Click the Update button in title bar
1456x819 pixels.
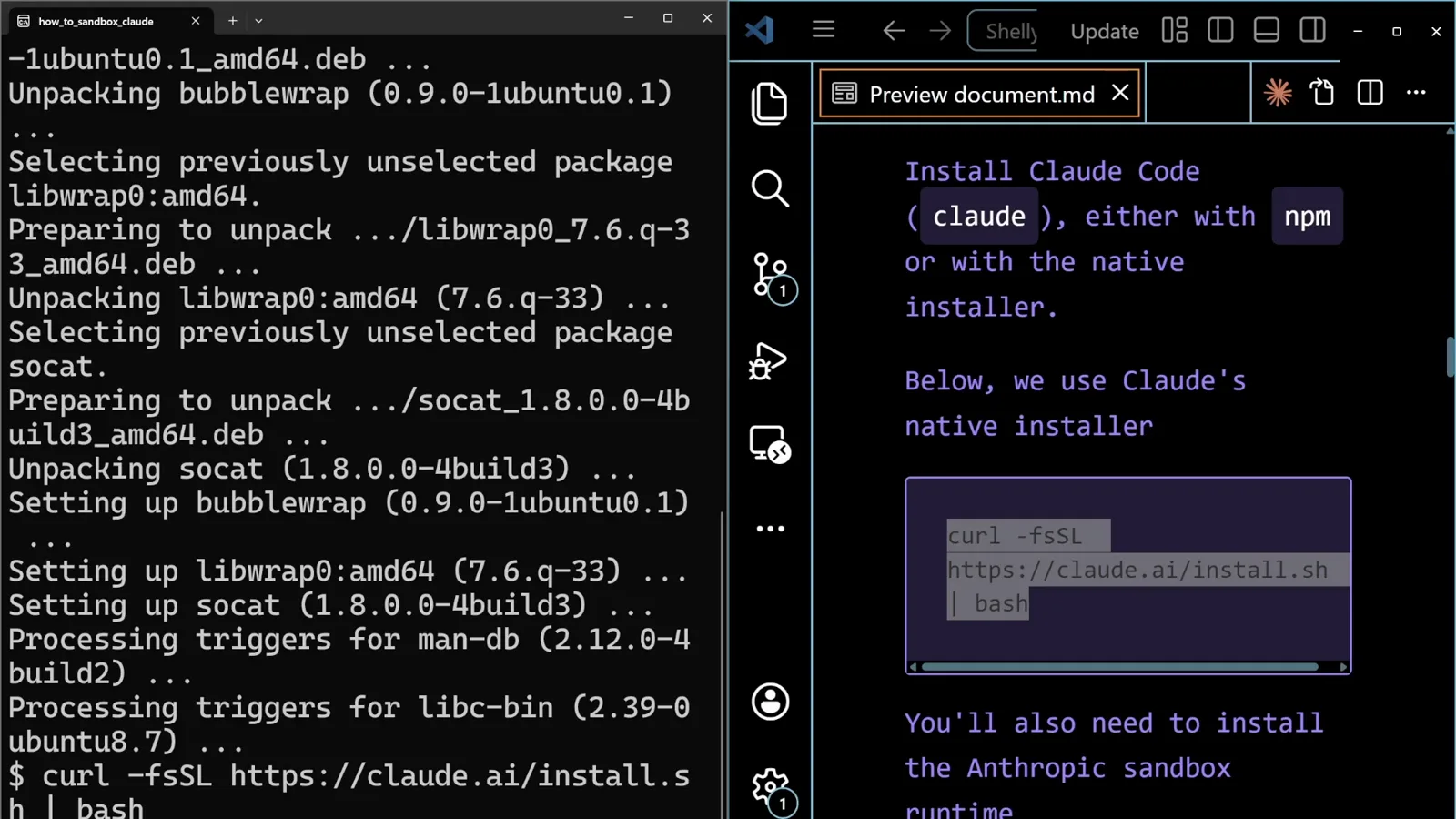[1105, 31]
